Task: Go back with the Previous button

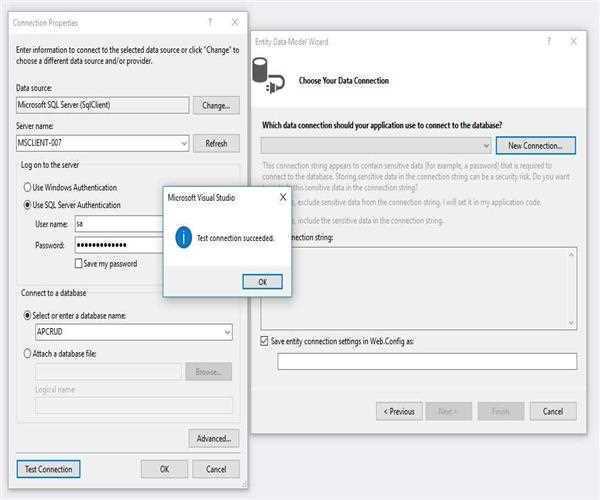Action: tap(398, 411)
